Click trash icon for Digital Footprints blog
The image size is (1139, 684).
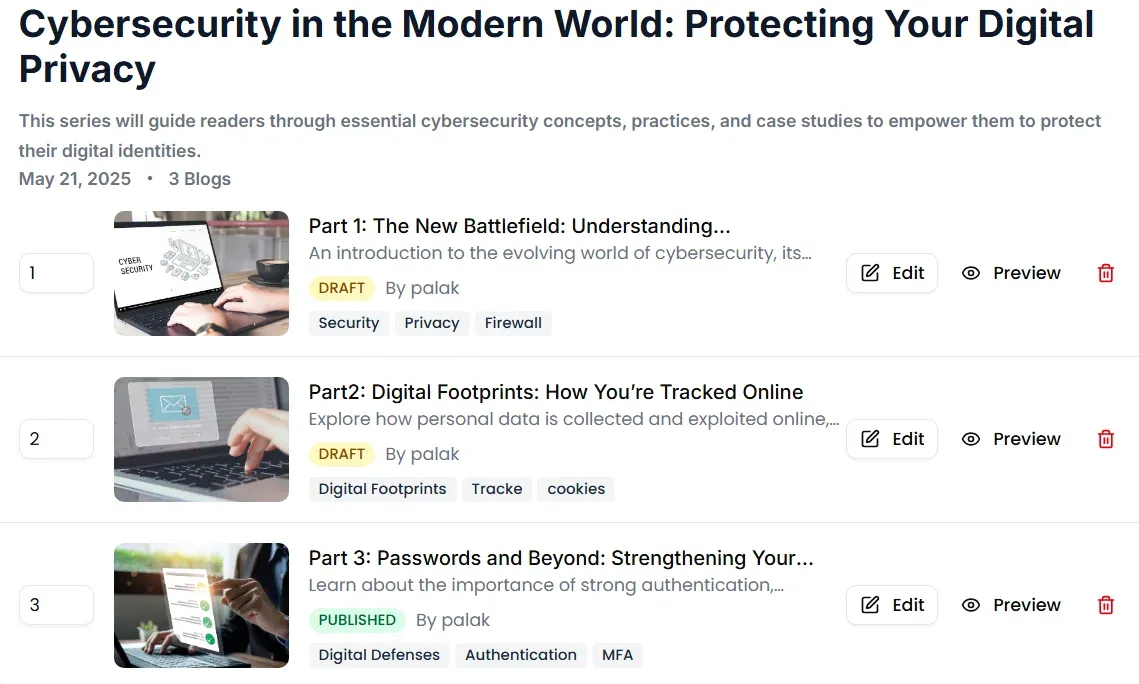[1106, 439]
